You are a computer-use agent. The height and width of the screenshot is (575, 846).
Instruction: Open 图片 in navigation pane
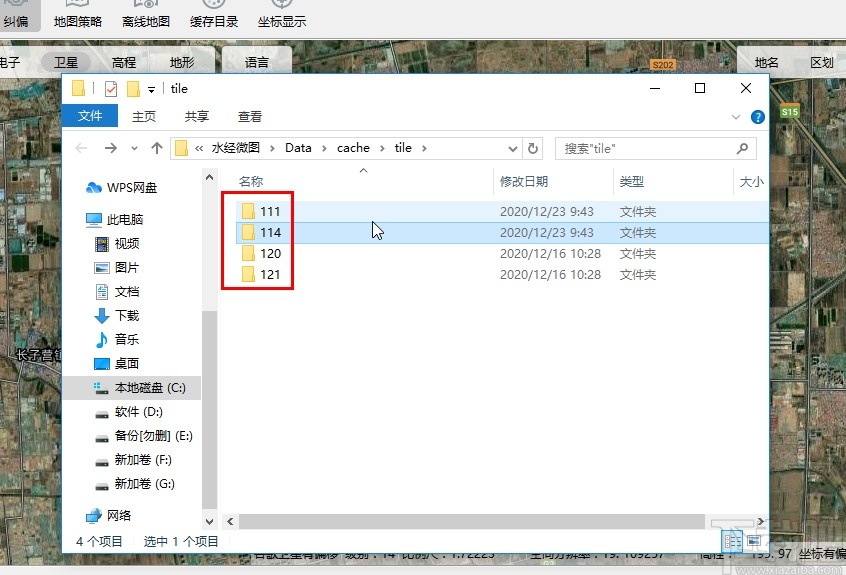117,268
